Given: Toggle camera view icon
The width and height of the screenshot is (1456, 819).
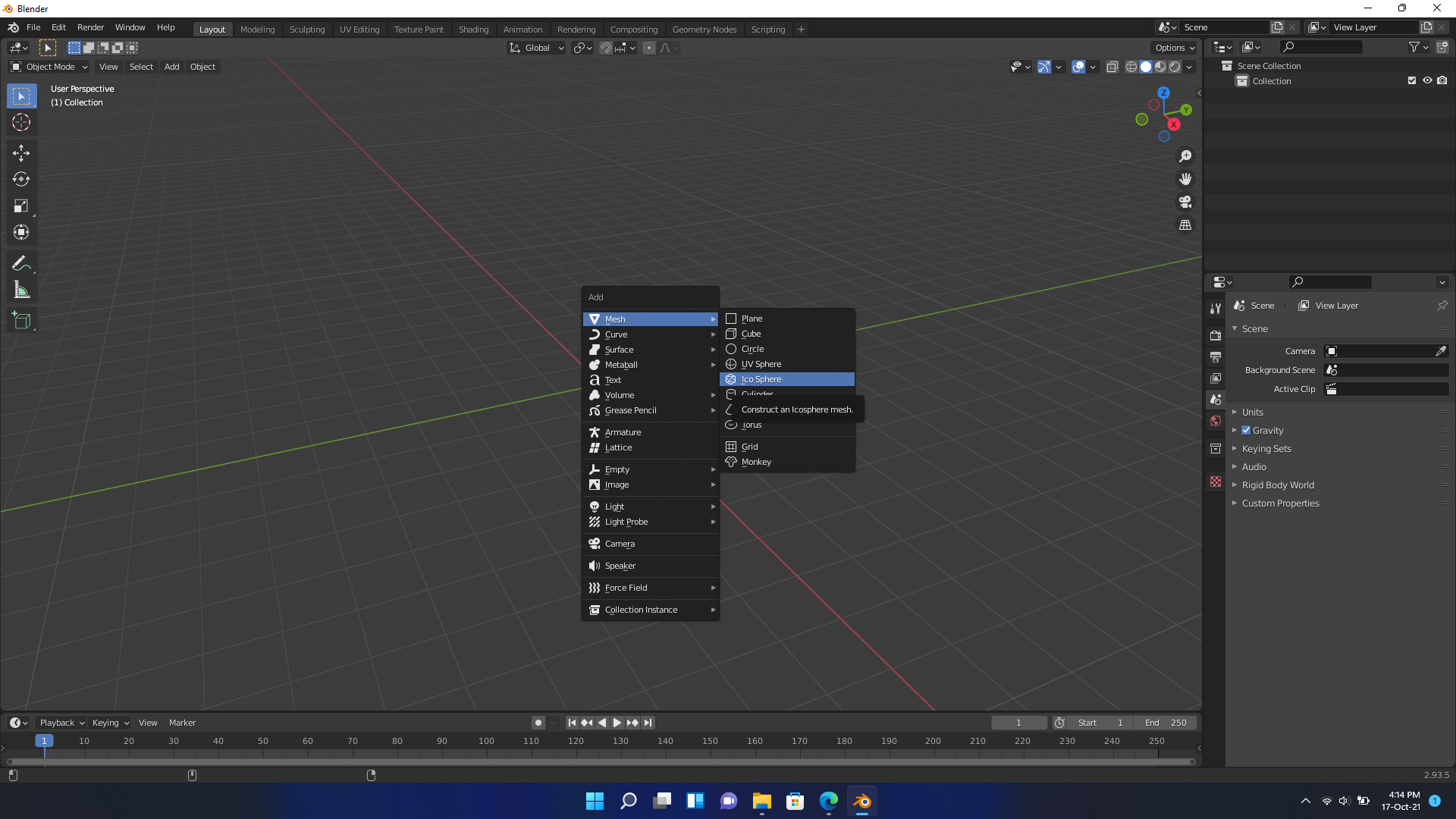Looking at the screenshot, I should [1185, 202].
